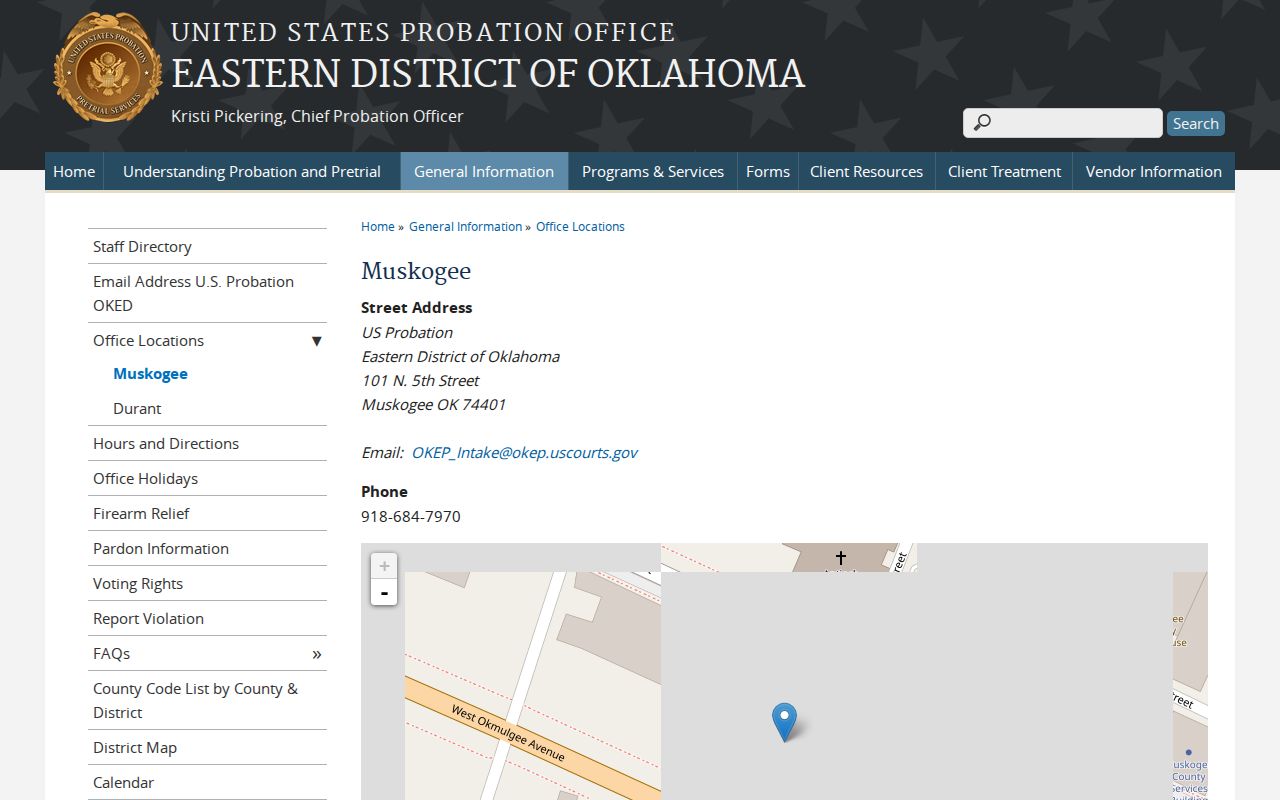
Task: Follow the Home breadcrumb link
Action: (x=378, y=227)
